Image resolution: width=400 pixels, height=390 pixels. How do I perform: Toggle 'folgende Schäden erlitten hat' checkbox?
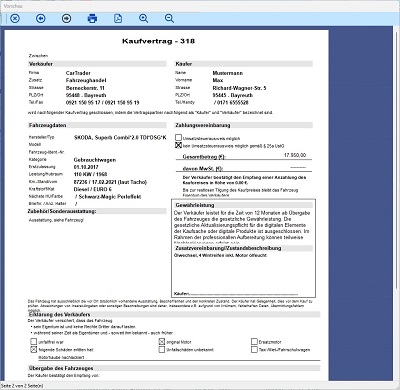[x=33, y=349]
